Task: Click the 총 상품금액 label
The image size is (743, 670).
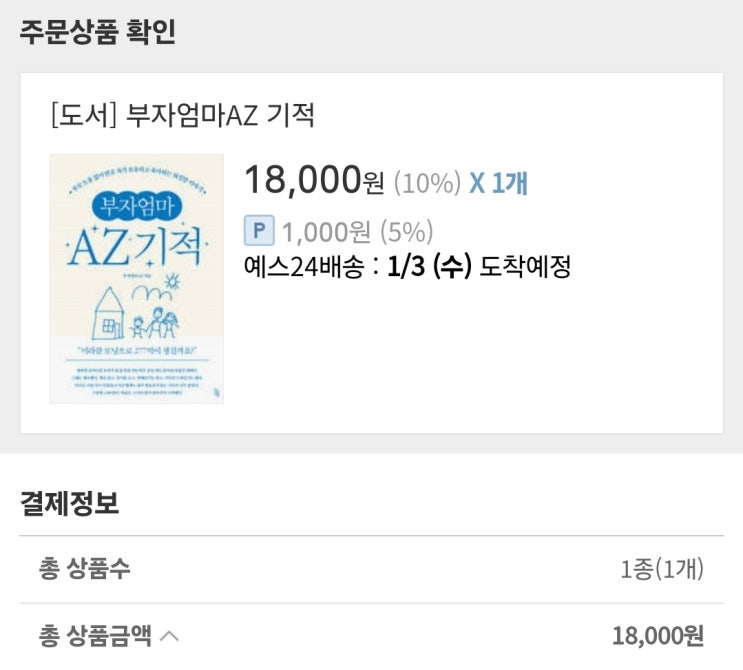Action: click(x=96, y=635)
